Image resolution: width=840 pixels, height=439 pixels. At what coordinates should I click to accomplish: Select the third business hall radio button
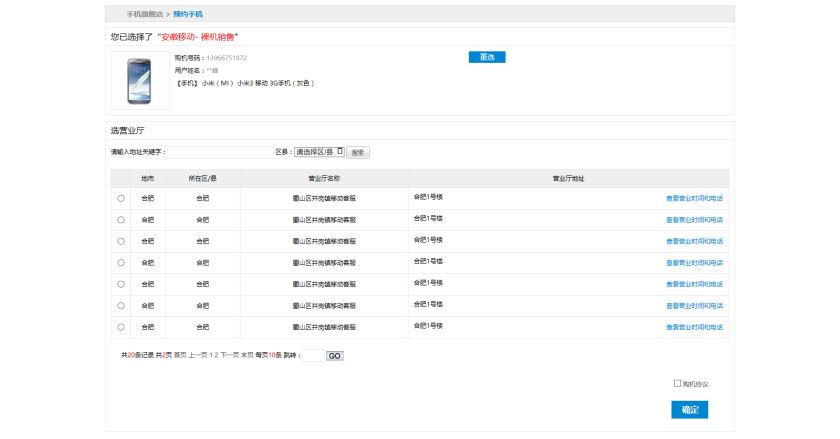[x=121, y=241]
